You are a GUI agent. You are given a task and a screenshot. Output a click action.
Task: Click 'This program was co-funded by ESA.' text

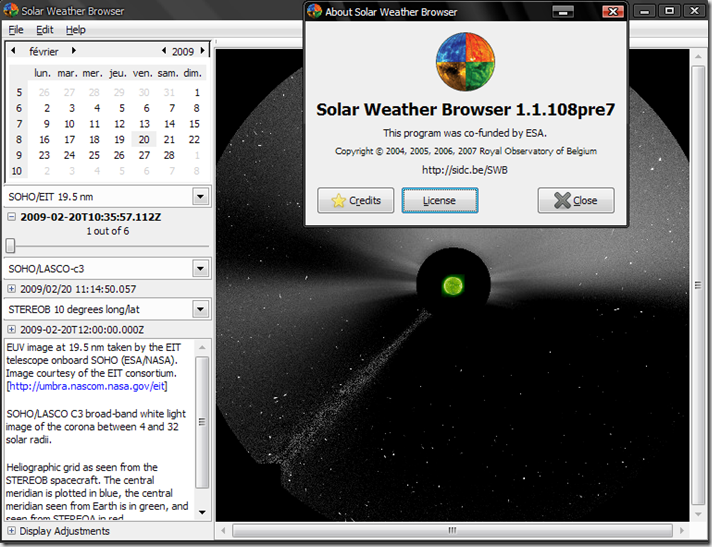465,133
